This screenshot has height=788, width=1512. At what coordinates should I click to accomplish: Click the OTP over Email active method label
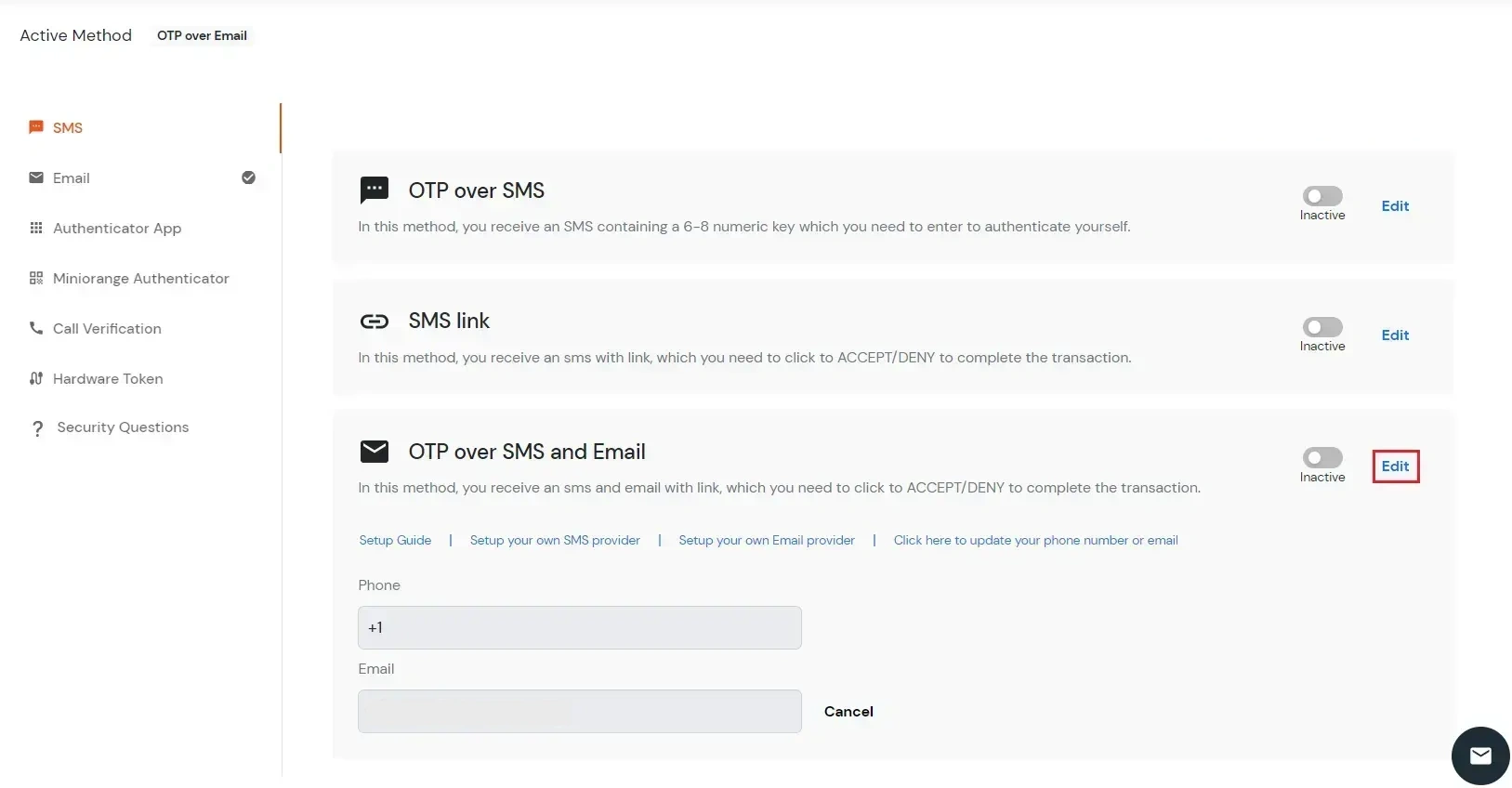[201, 35]
